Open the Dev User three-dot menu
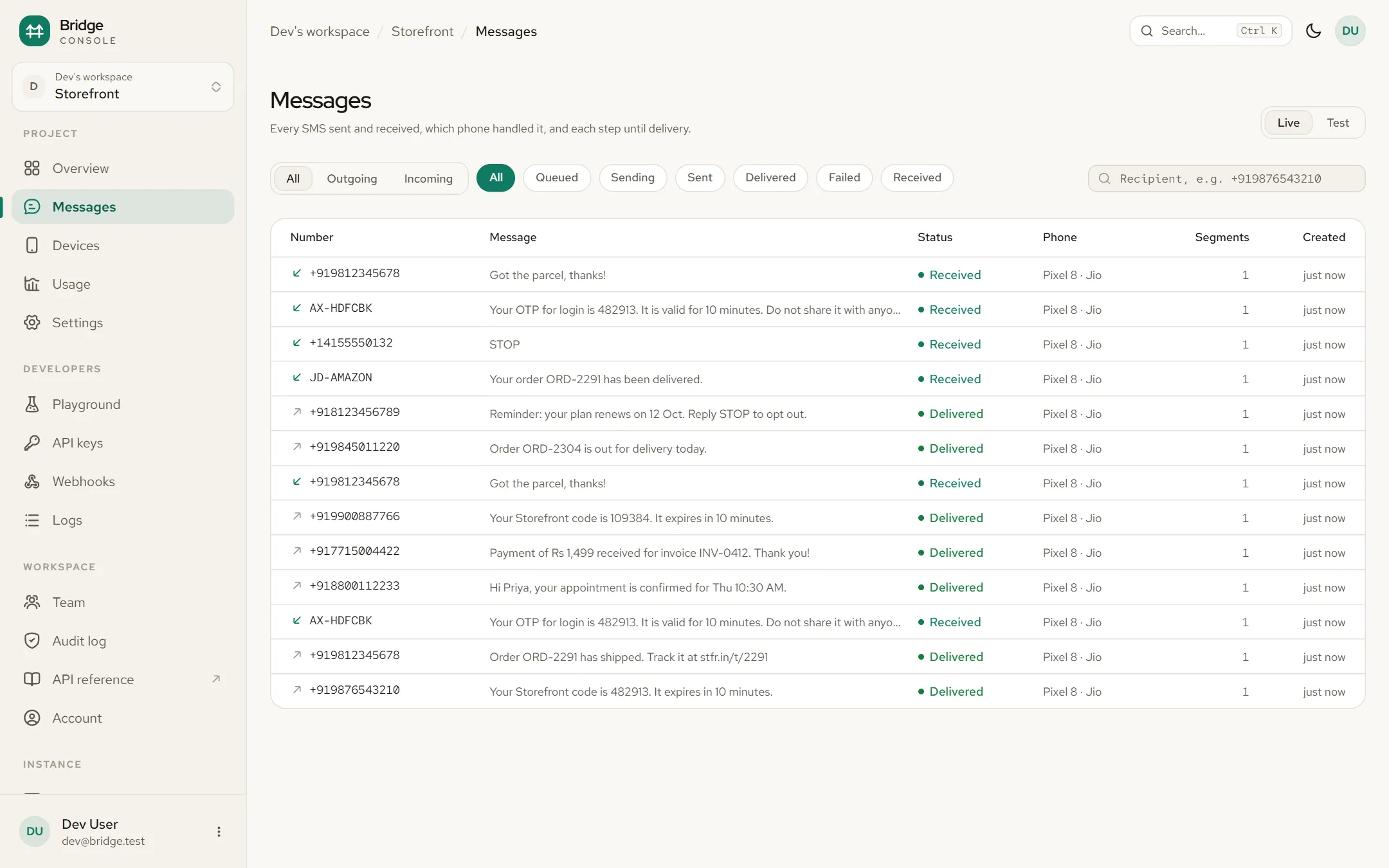Image resolution: width=1389 pixels, height=868 pixels. tap(219, 832)
